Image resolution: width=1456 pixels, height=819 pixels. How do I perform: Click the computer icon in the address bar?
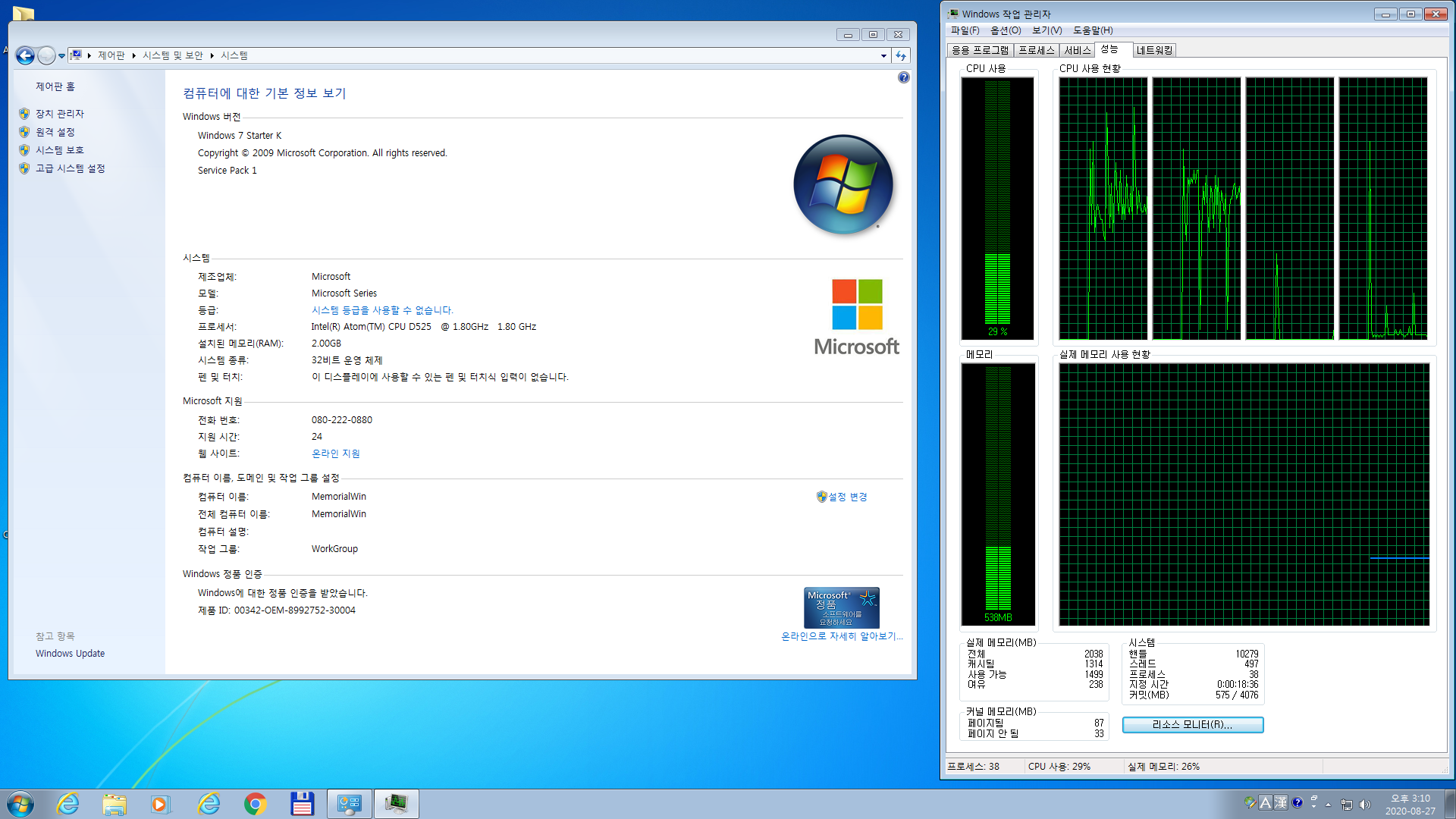click(76, 55)
